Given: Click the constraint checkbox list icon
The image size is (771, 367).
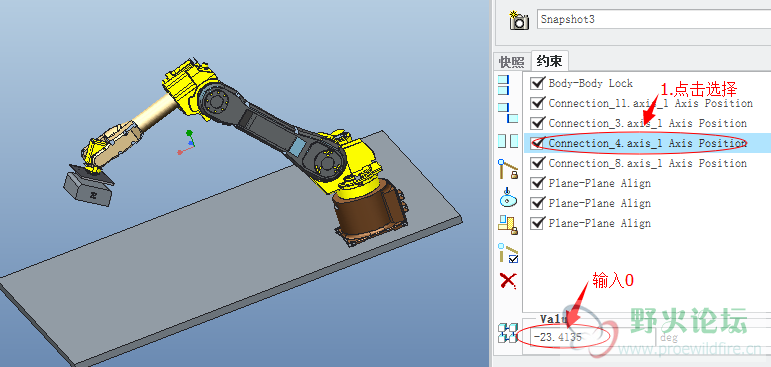Looking at the screenshot, I should coord(508,253).
